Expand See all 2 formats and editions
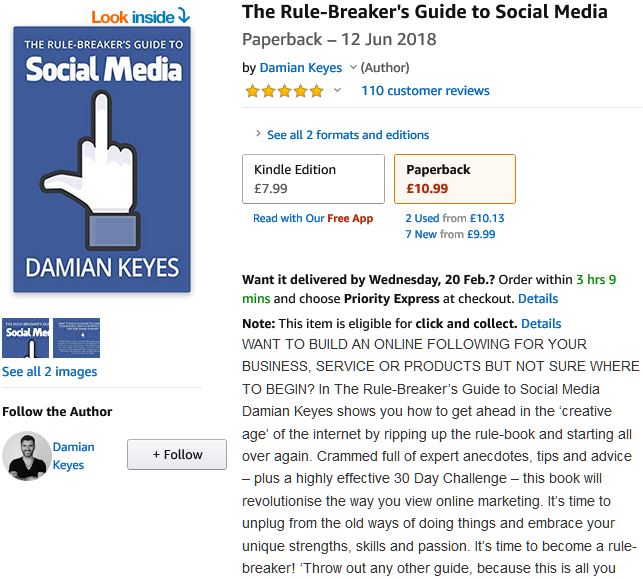 [x=347, y=135]
